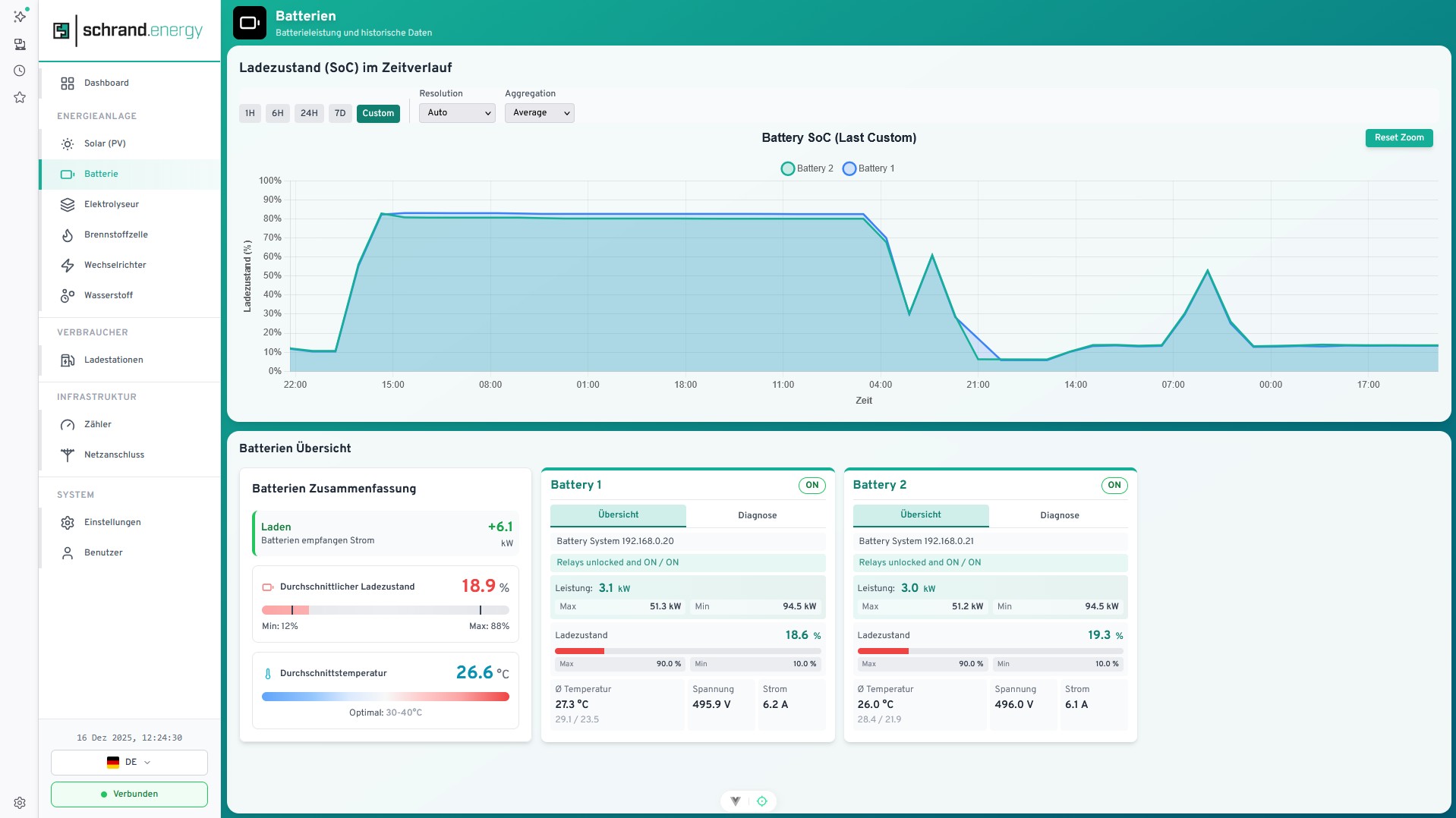Viewport: 1456px width, 818px height.
Task: Click the Brennstoffzelle flame icon
Action: click(x=68, y=234)
